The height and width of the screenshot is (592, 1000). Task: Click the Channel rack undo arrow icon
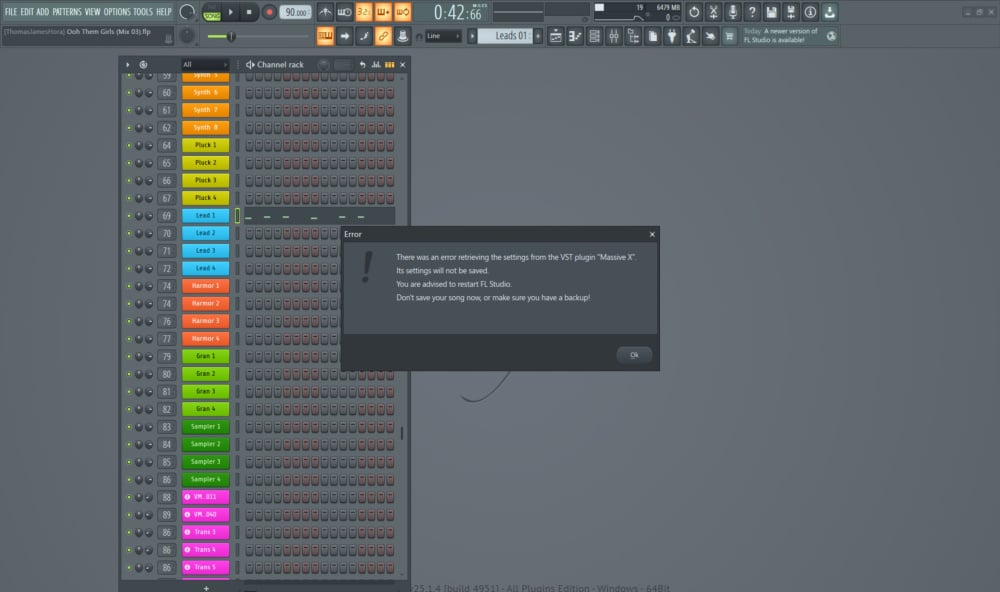point(362,64)
